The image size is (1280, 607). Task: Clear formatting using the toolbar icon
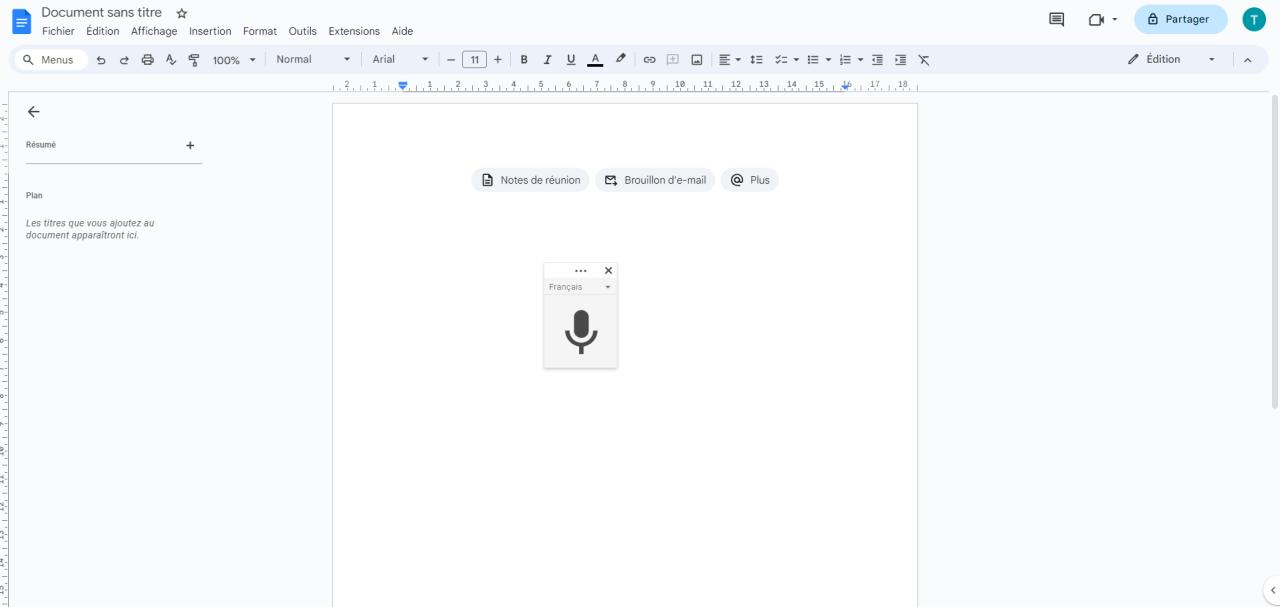923,59
